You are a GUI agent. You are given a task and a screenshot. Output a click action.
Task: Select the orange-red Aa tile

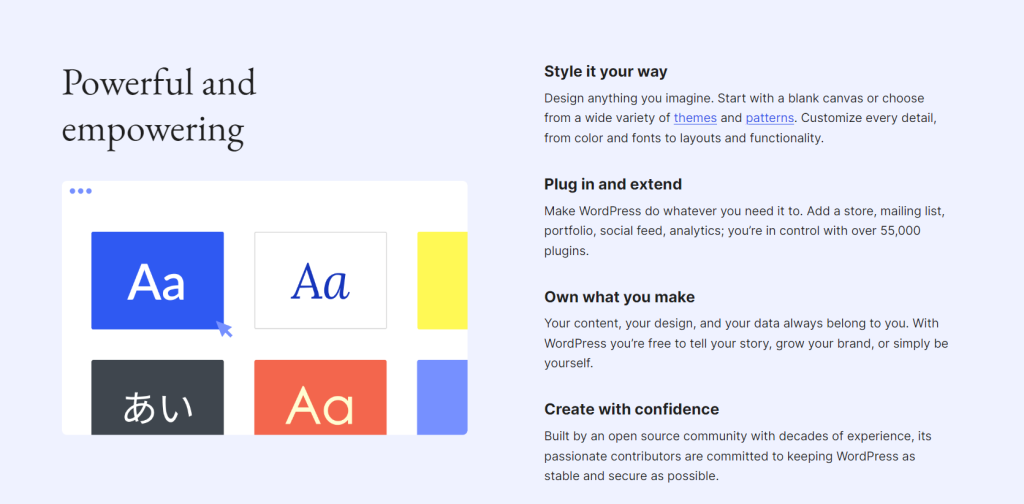(x=320, y=397)
